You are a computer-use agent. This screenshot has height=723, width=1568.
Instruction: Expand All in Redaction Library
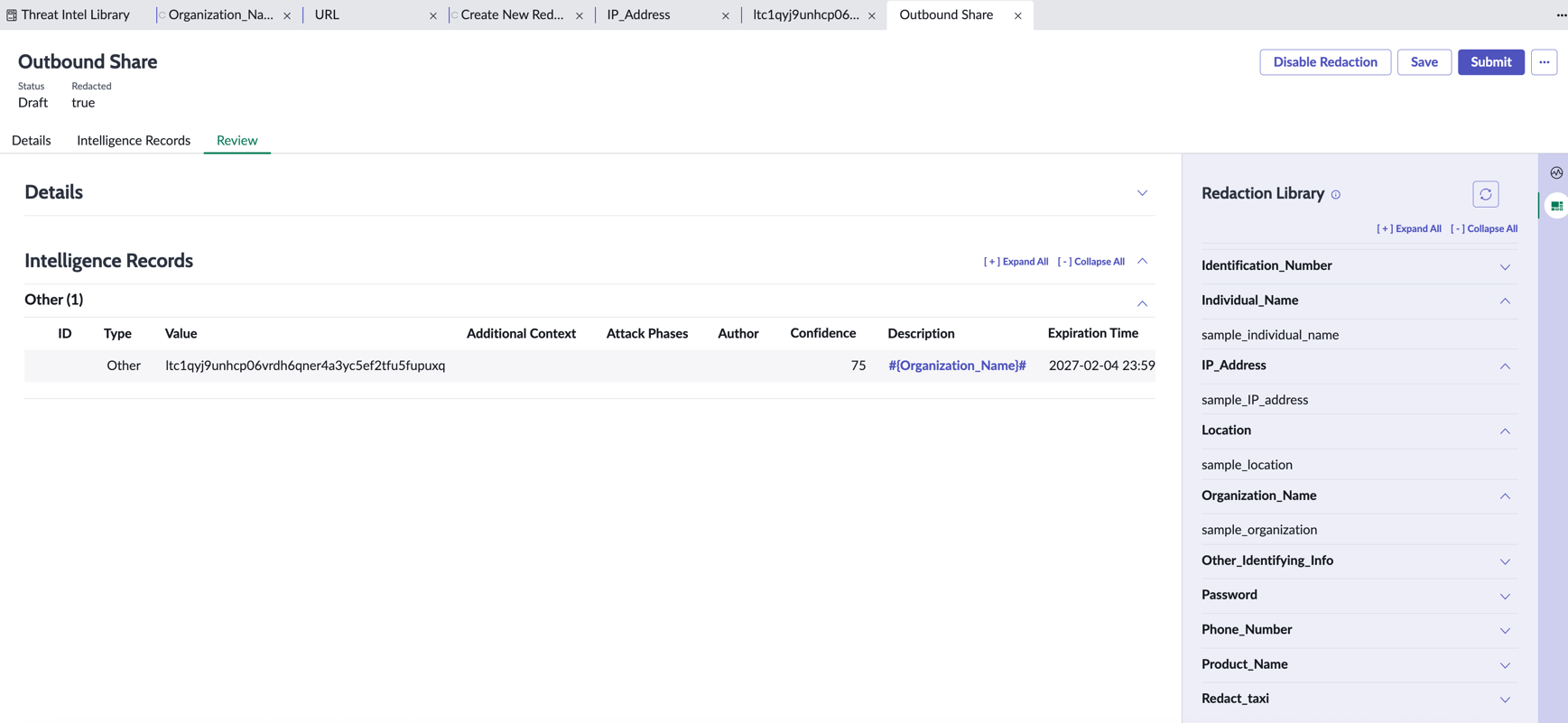tap(1408, 229)
